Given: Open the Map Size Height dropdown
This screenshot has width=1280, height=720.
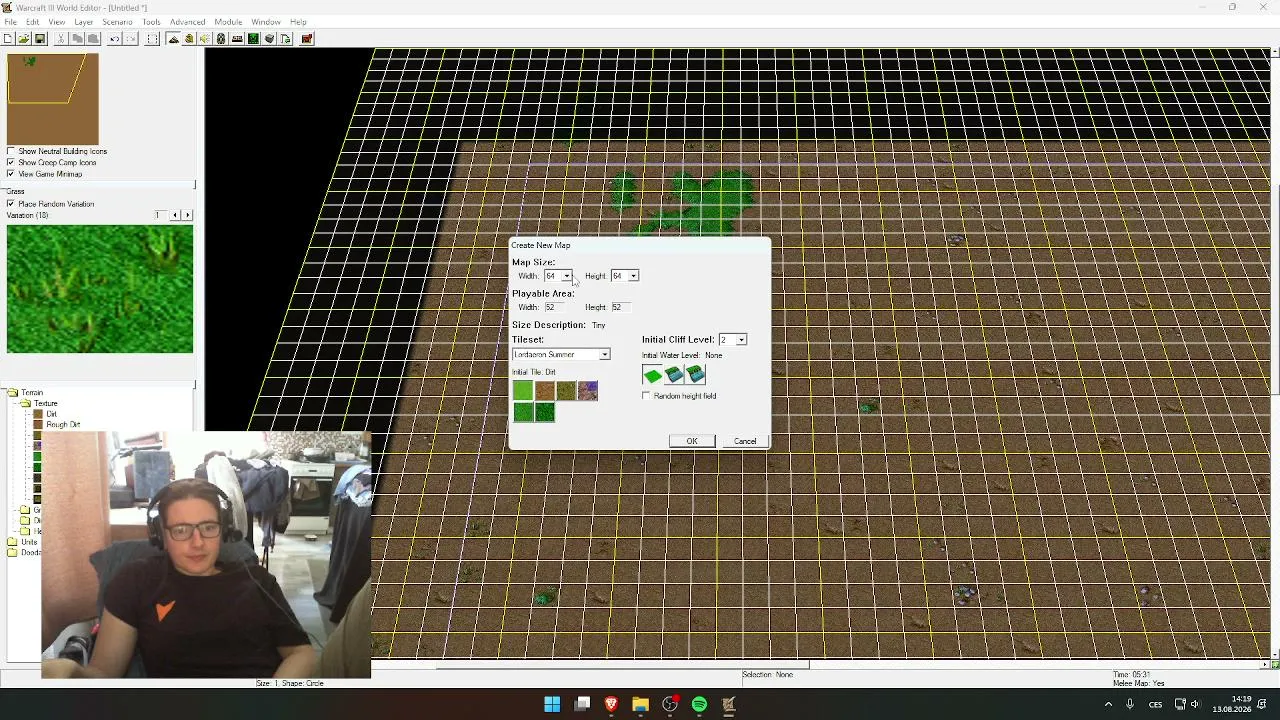Looking at the screenshot, I should click(633, 276).
